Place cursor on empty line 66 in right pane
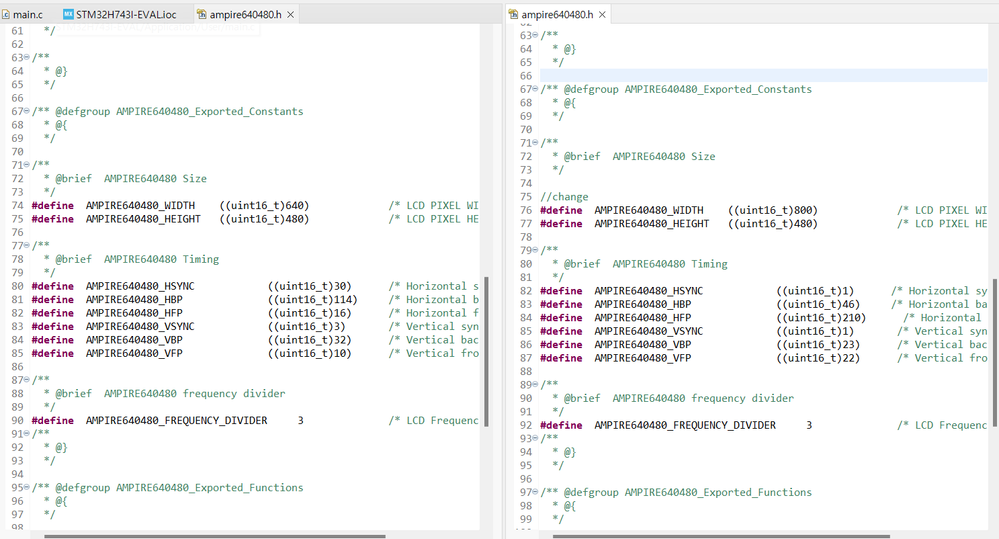The width and height of the screenshot is (999, 539). [763, 76]
